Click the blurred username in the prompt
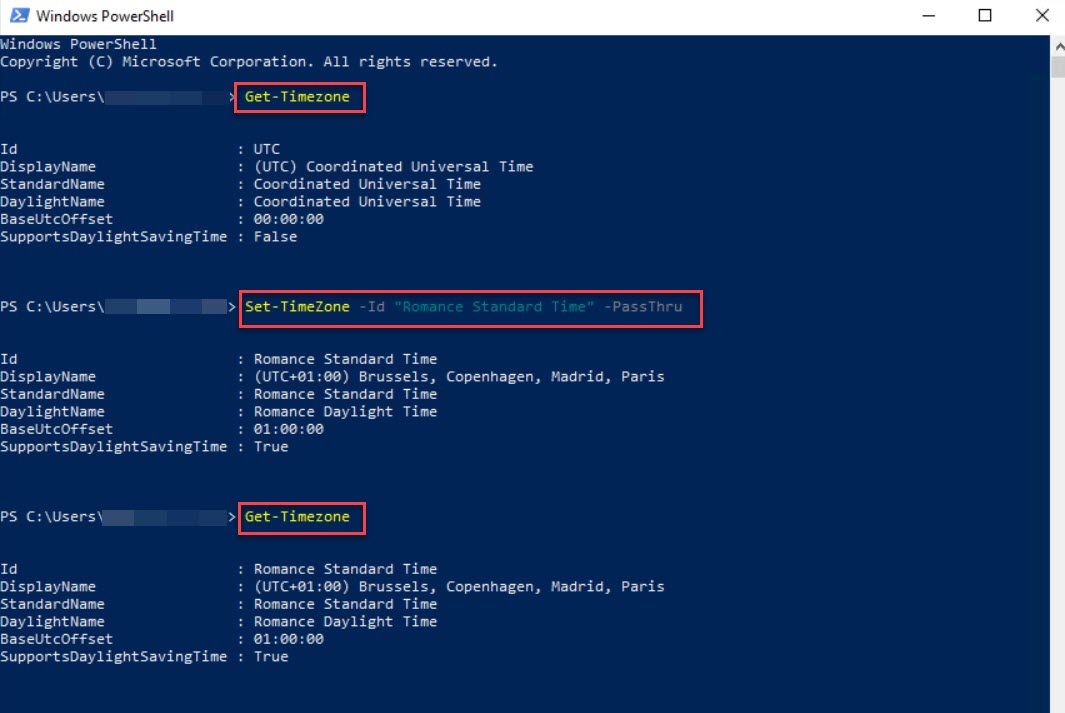This screenshot has height=713, width=1065. tap(153, 96)
